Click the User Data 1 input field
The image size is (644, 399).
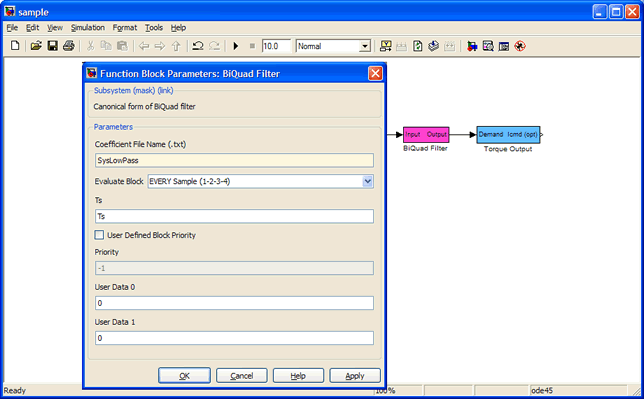234,338
